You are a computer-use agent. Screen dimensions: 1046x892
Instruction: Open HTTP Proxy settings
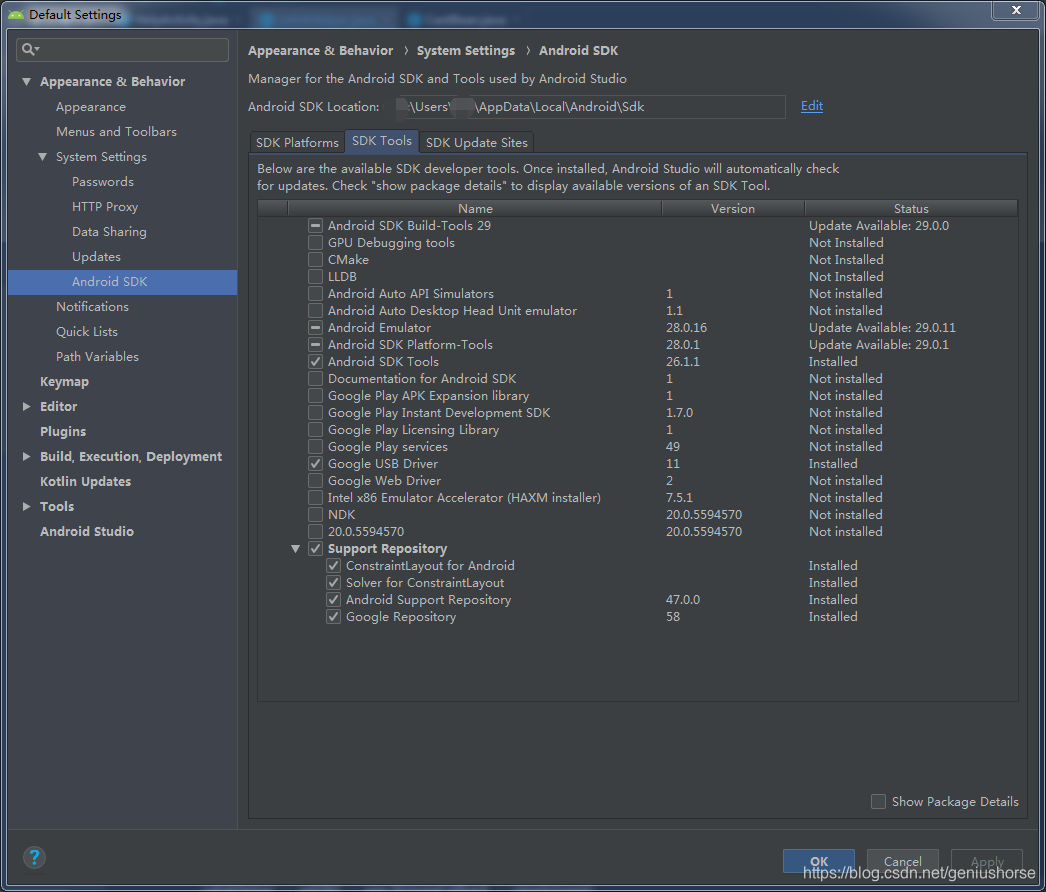[105, 207]
